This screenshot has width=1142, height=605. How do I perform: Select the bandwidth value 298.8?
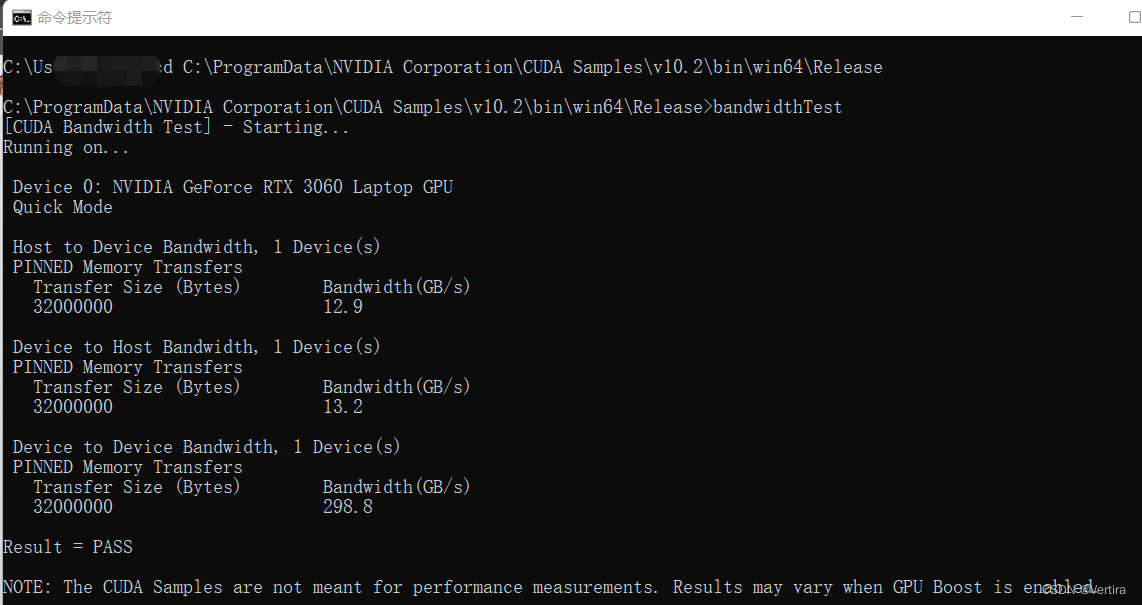346,507
